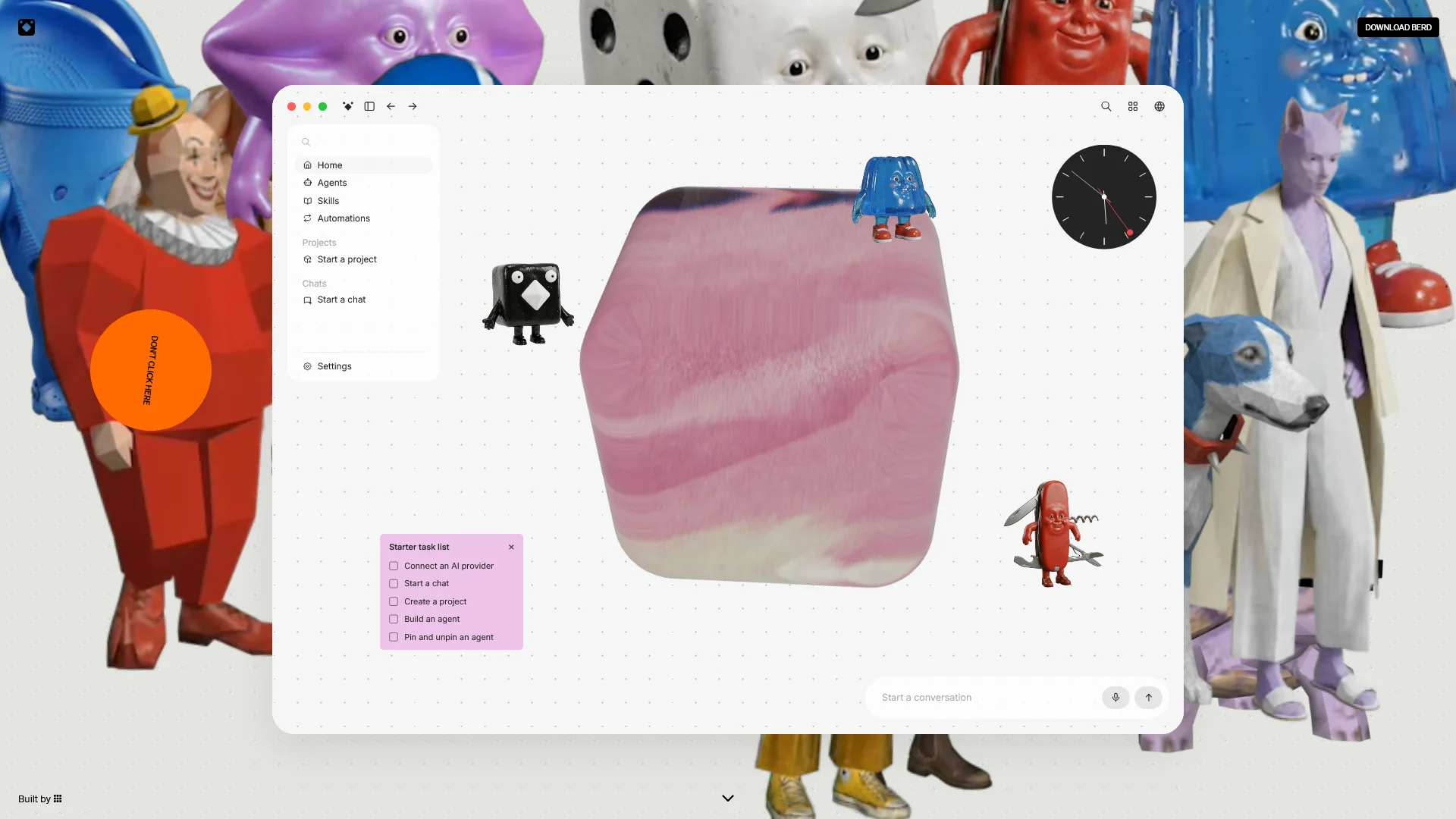Open Agents in the sidebar
This screenshot has height=819, width=1456.
pos(364,183)
